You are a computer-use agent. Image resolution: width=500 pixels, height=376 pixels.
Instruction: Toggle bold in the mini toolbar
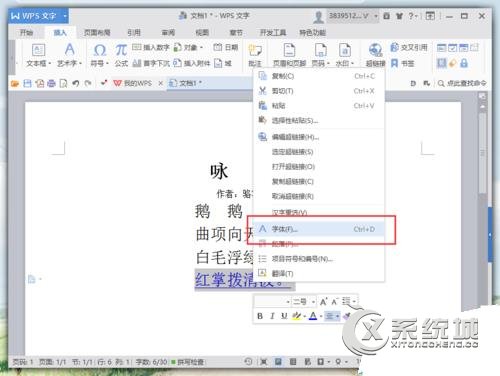click(260, 316)
